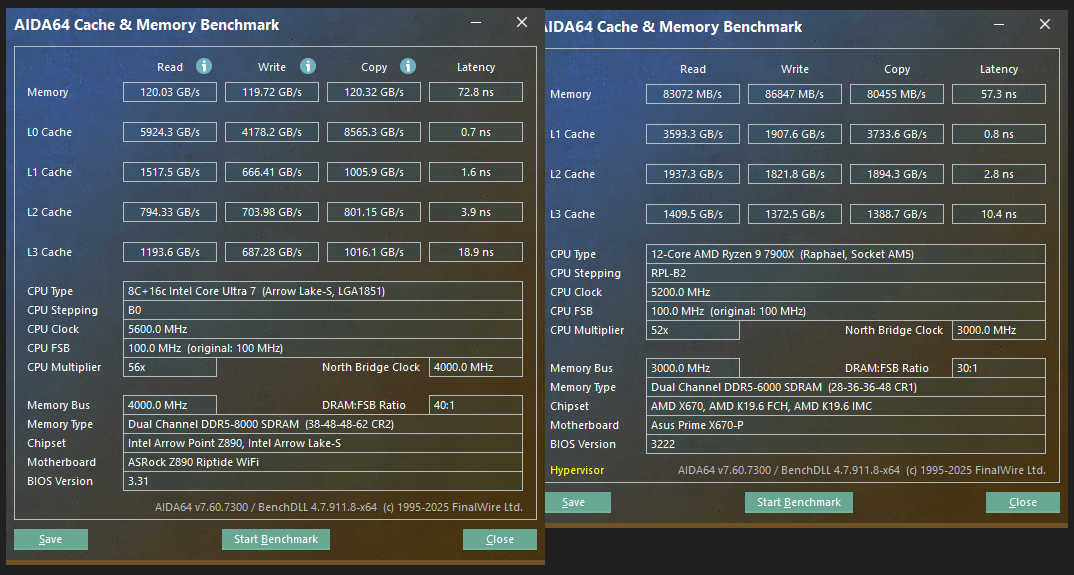Click Memory Type field DDR5-8000 SDRAM
The height and width of the screenshot is (575, 1074).
click(x=323, y=424)
